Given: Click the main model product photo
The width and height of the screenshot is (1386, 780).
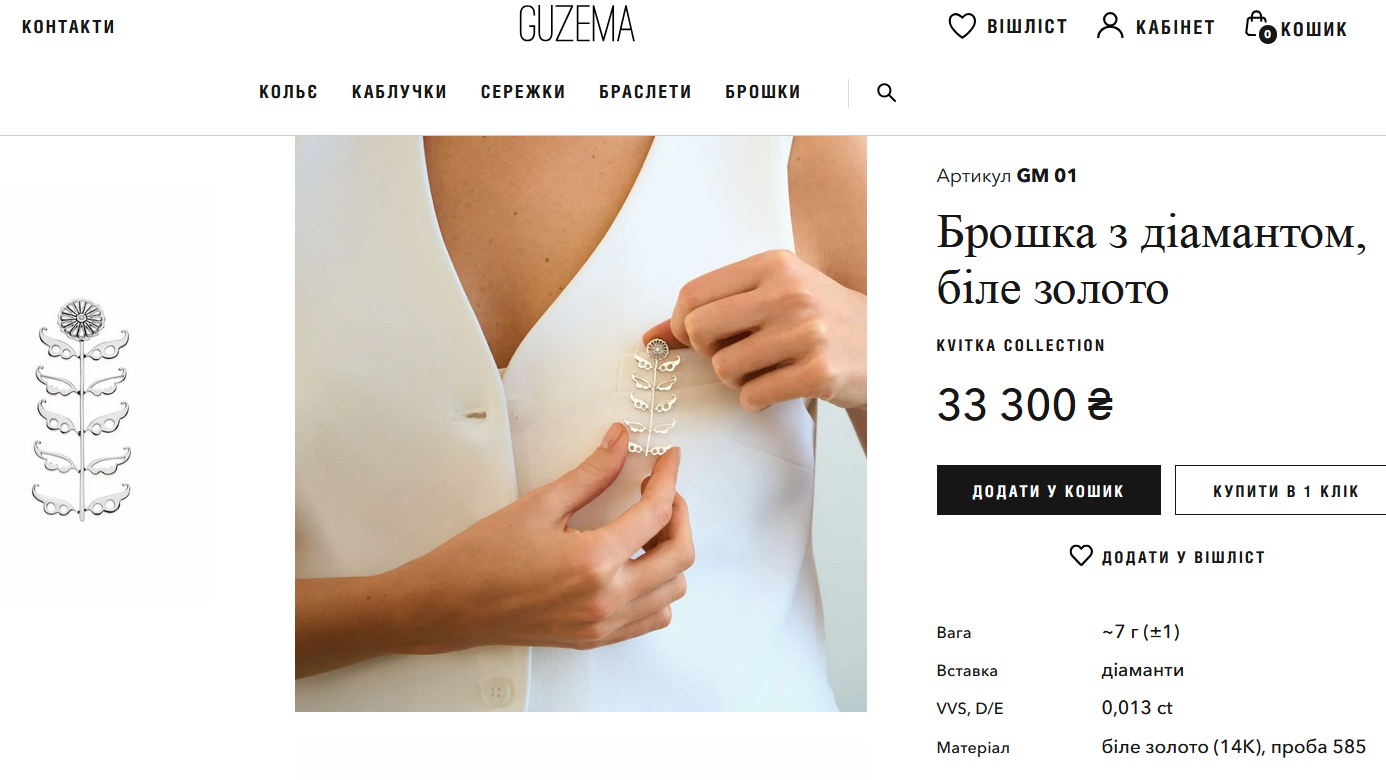Looking at the screenshot, I should pyautogui.click(x=581, y=424).
